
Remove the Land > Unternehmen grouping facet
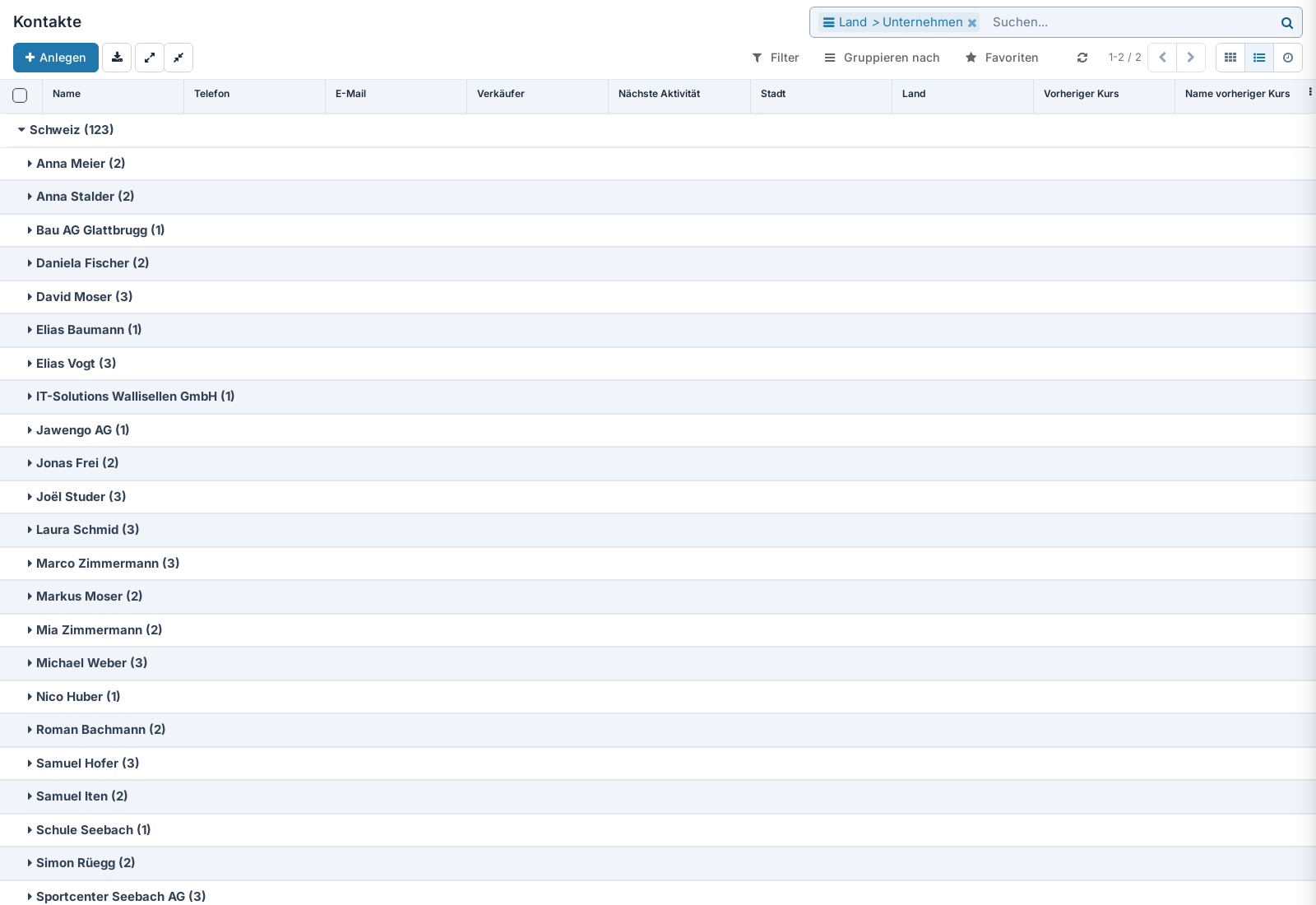tap(972, 23)
